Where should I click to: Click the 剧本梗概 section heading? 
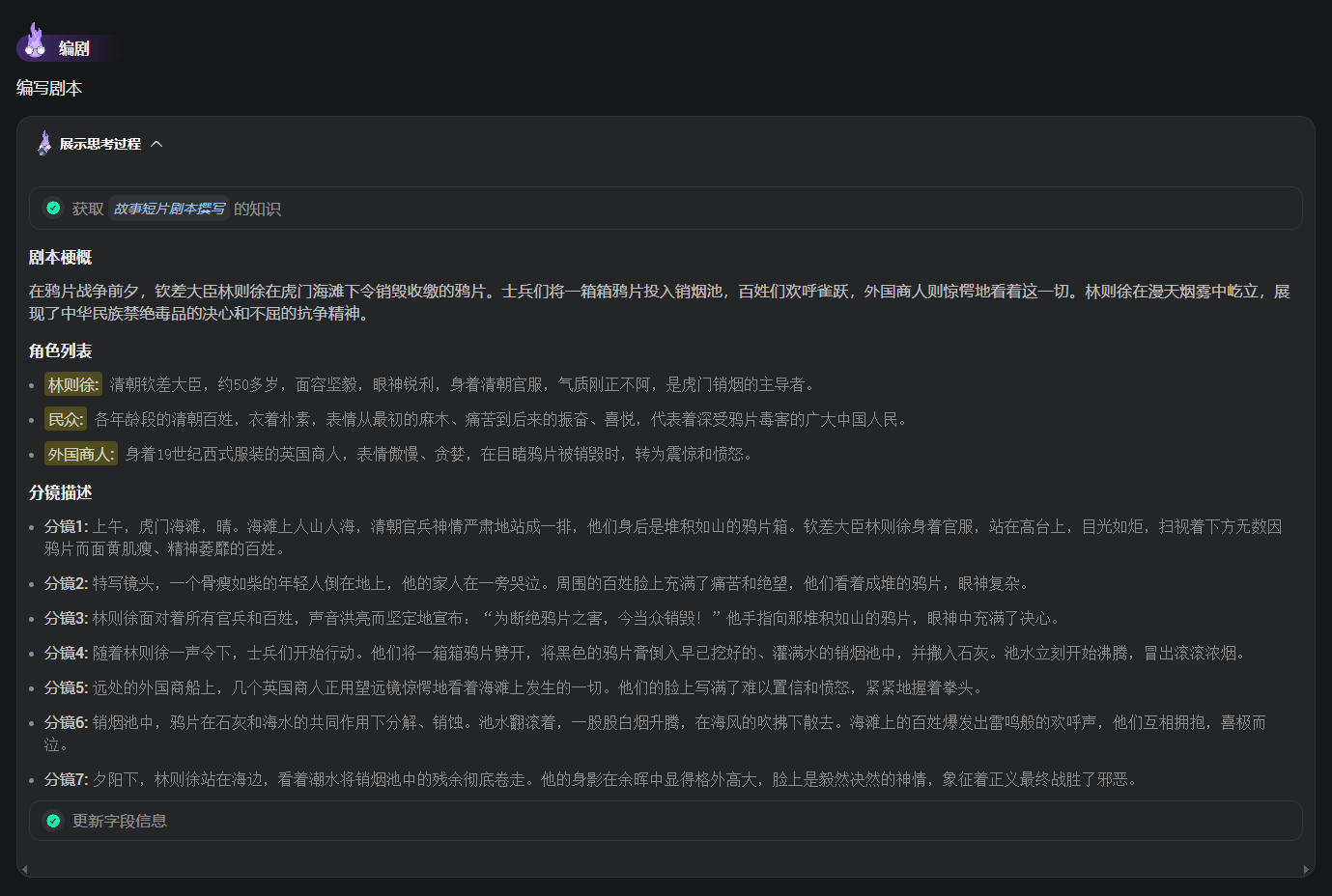(60, 258)
